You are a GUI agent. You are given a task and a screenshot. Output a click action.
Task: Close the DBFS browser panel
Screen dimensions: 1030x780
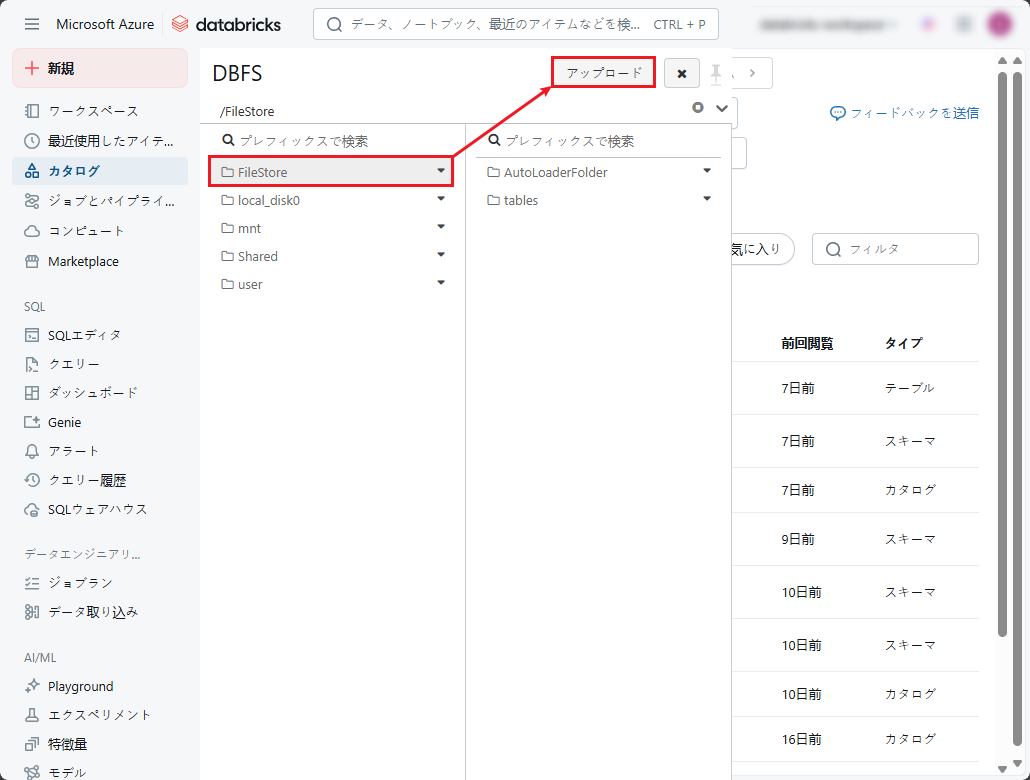point(681,73)
